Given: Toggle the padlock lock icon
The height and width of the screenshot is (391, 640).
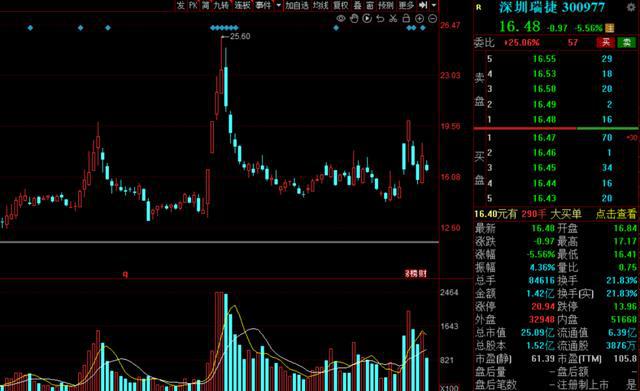Looking at the screenshot, I should [406, 18].
